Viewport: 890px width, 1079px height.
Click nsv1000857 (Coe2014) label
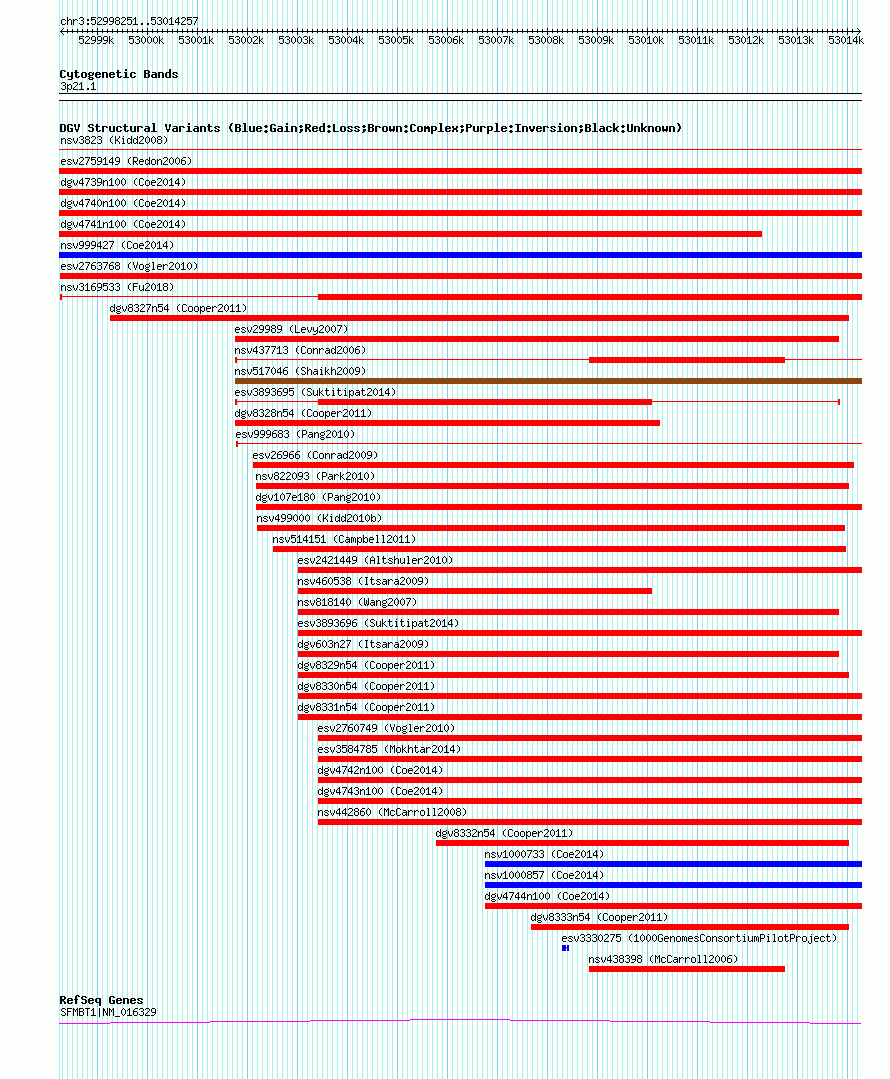544,875
